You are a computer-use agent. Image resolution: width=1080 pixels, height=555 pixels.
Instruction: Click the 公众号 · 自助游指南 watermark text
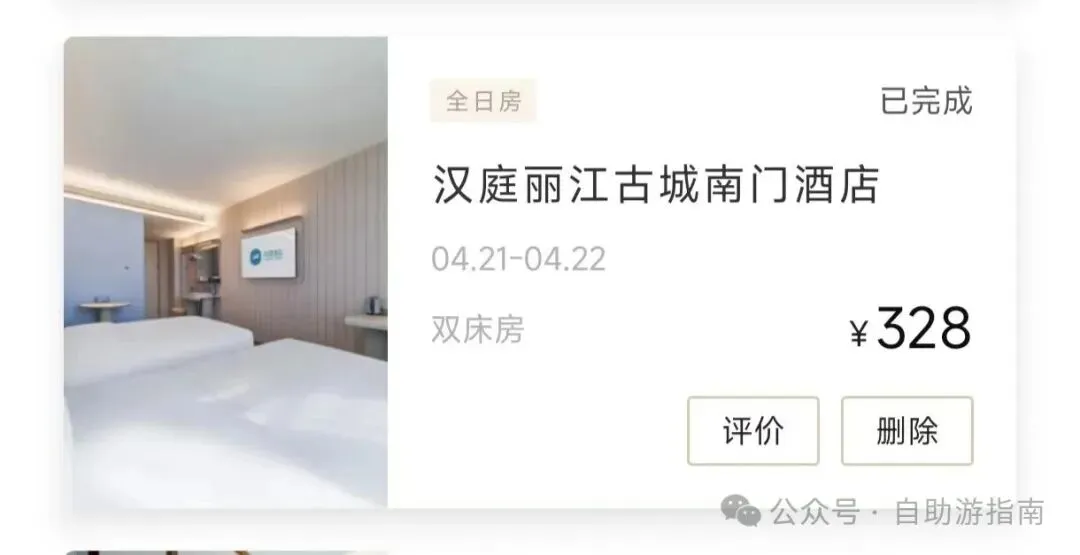[906, 512]
